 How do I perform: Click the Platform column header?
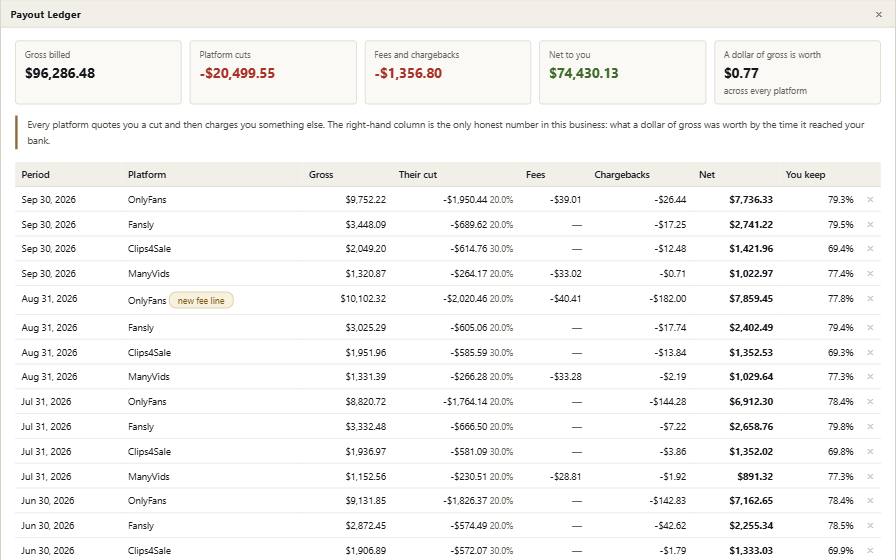tap(147, 175)
